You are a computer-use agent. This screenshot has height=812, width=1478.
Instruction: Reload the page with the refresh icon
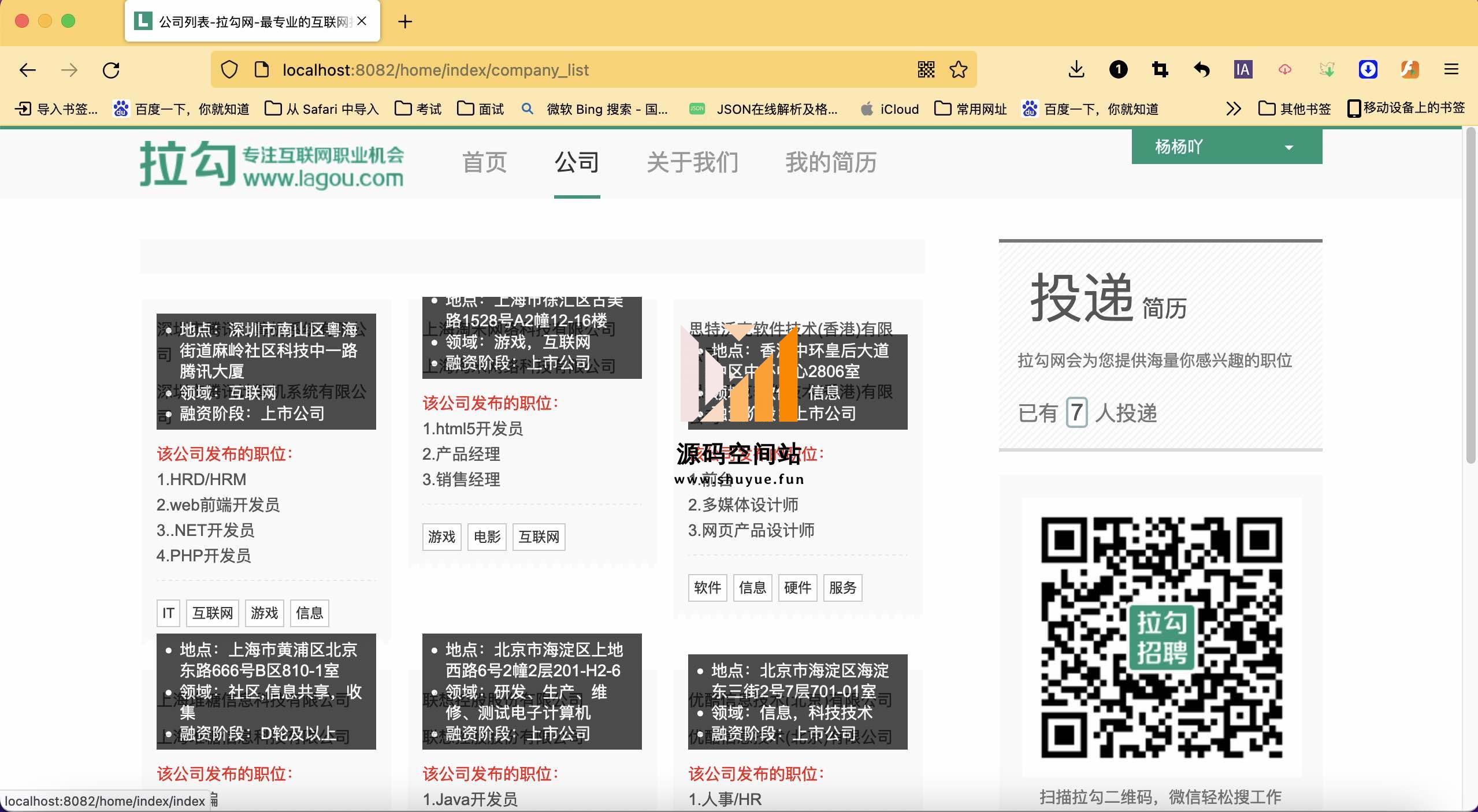tap(111, 70)
